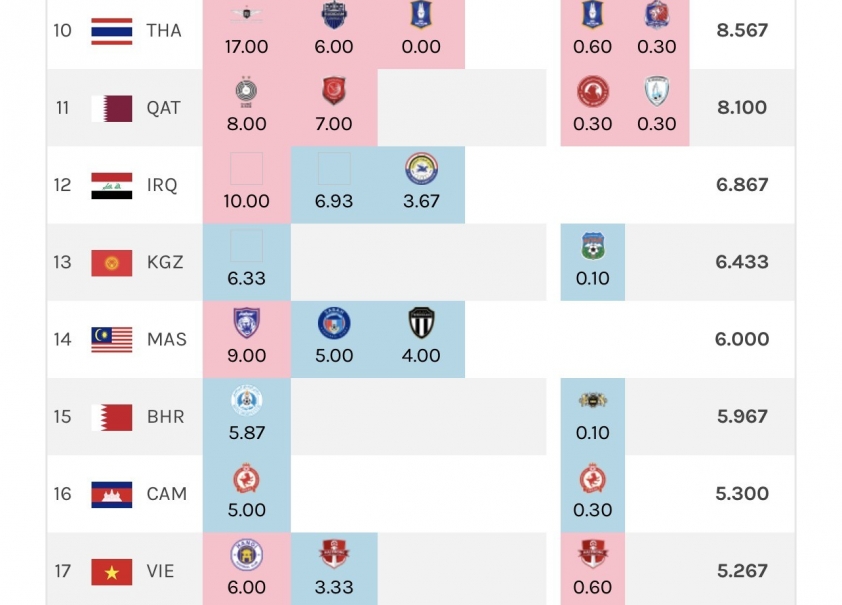The height and width of the screenshot is (605, 842).
Task: Click the CAM country label
Action: tap(166, 494)
